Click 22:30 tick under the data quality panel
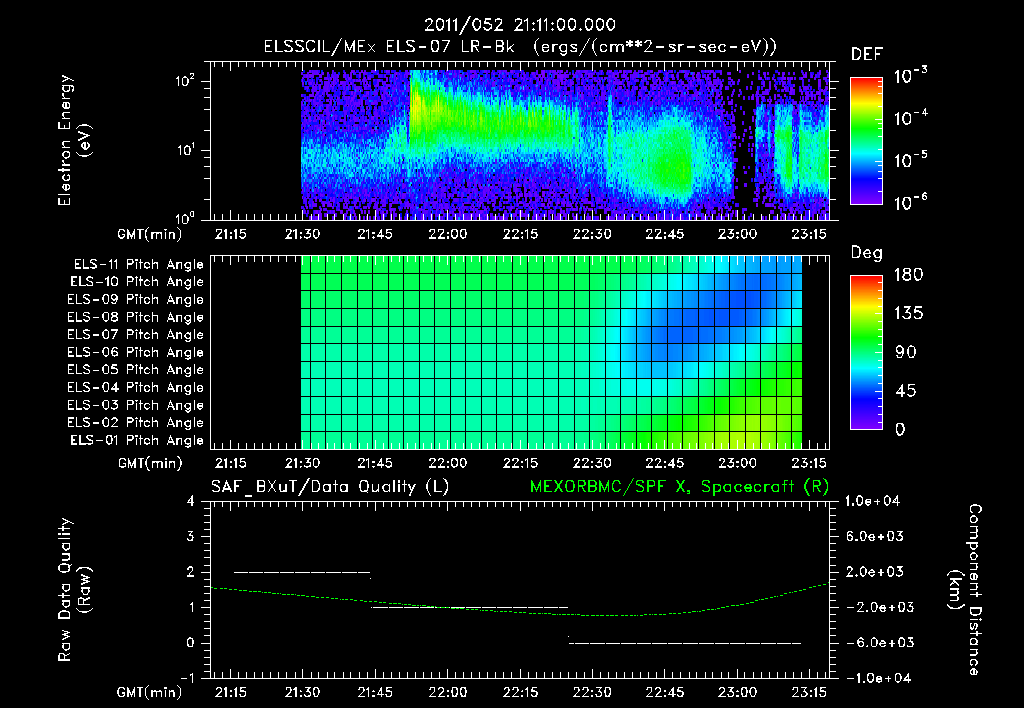1024x708 pixels. coord(592,692)
